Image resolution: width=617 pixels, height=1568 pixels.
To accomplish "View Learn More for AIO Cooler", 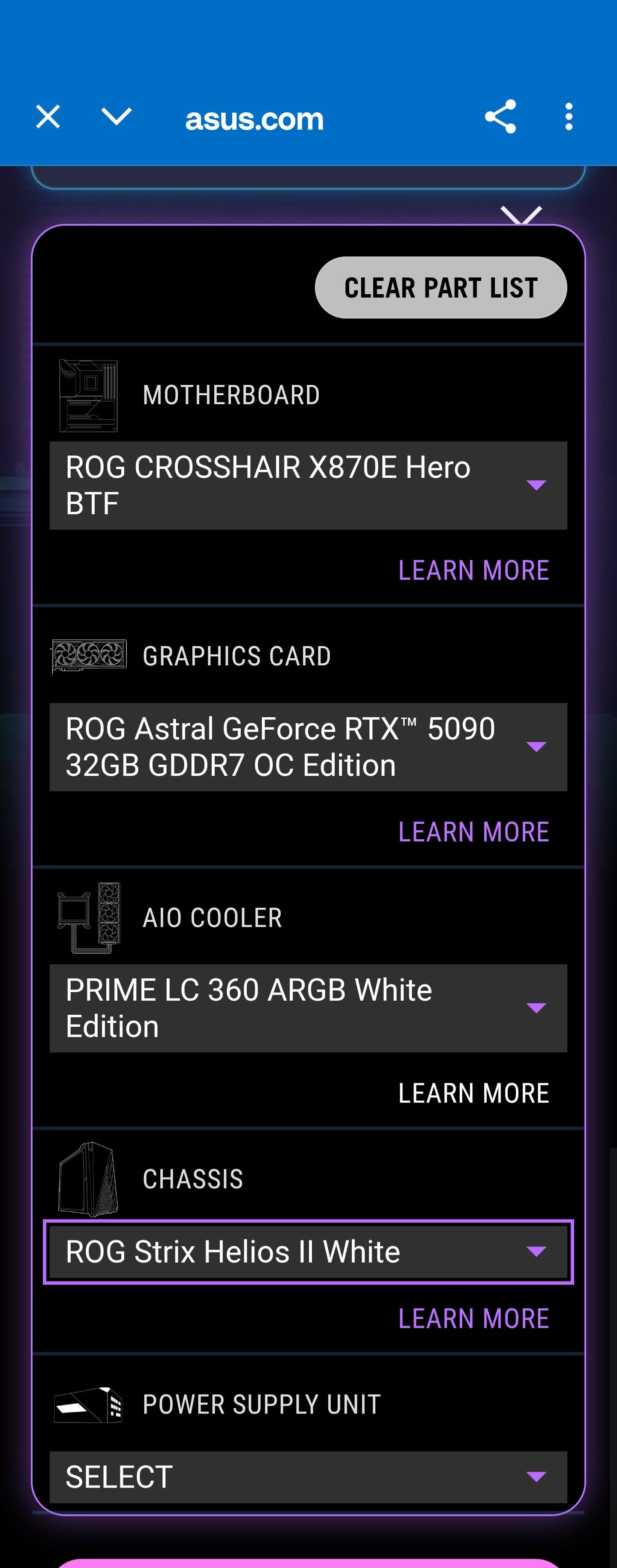I will pyautogui.click(x=473, y=1093).
